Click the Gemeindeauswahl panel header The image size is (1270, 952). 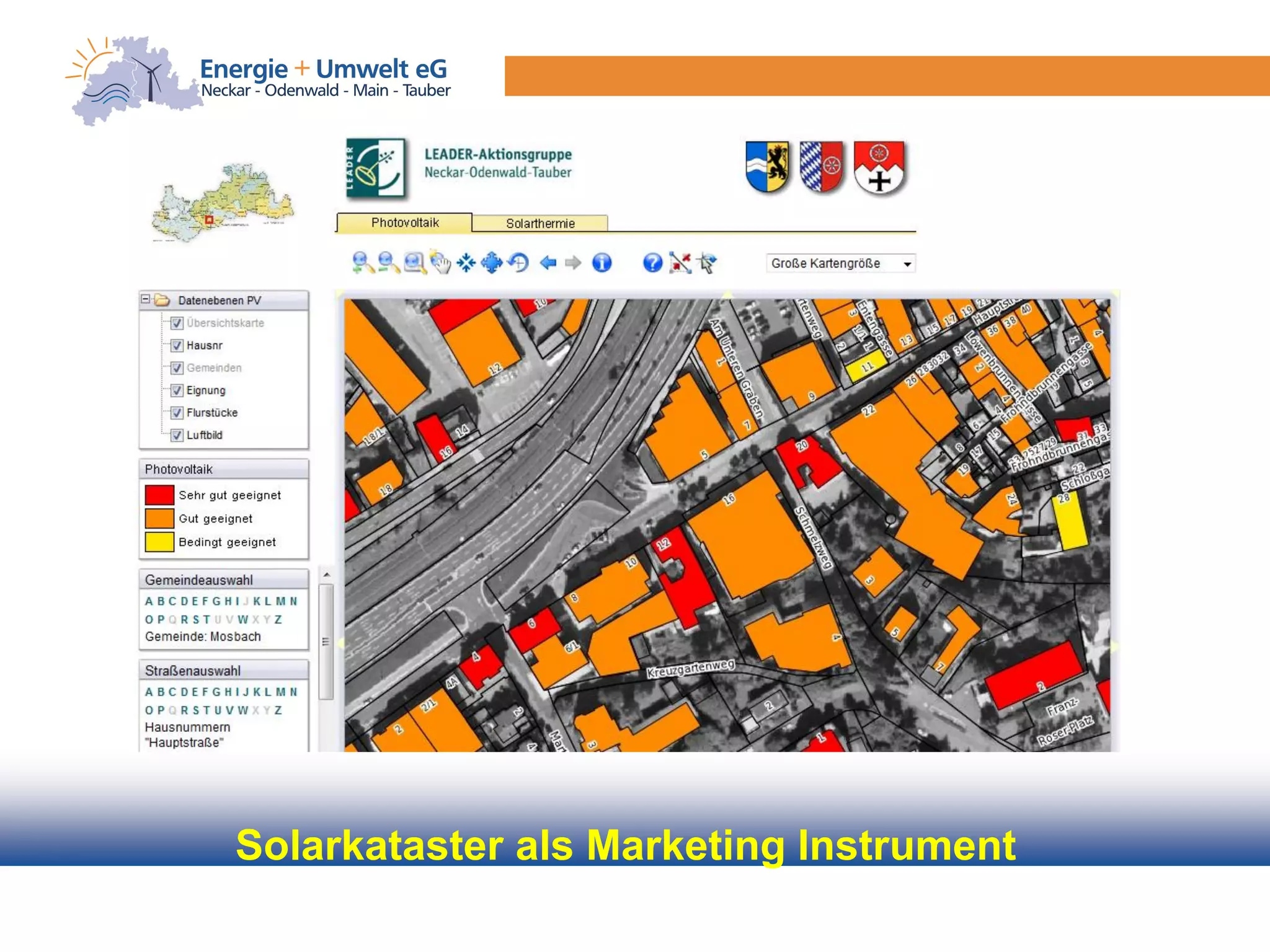224,580
